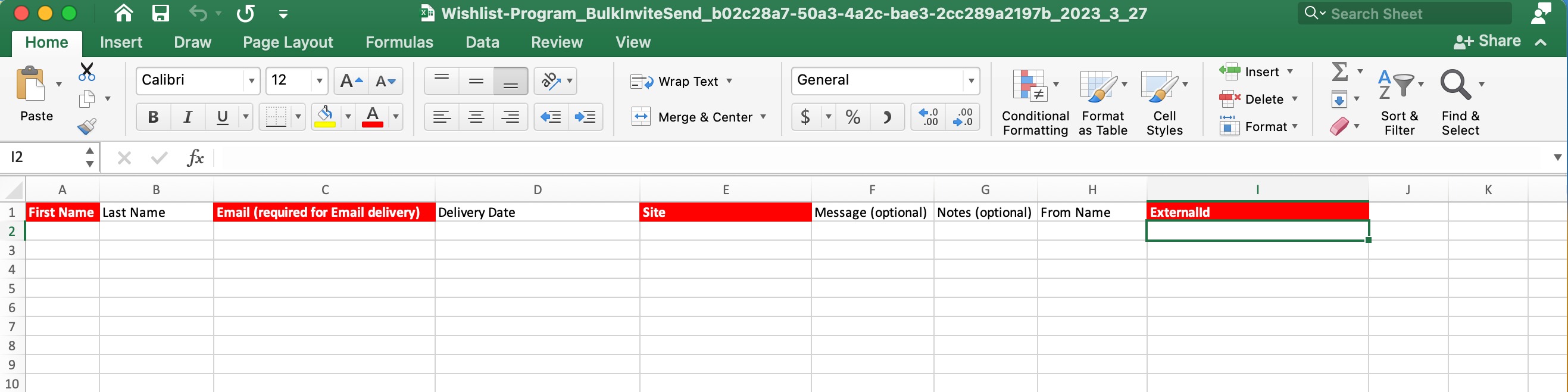Open underline style dropdown arrow

tap(246, 117)
